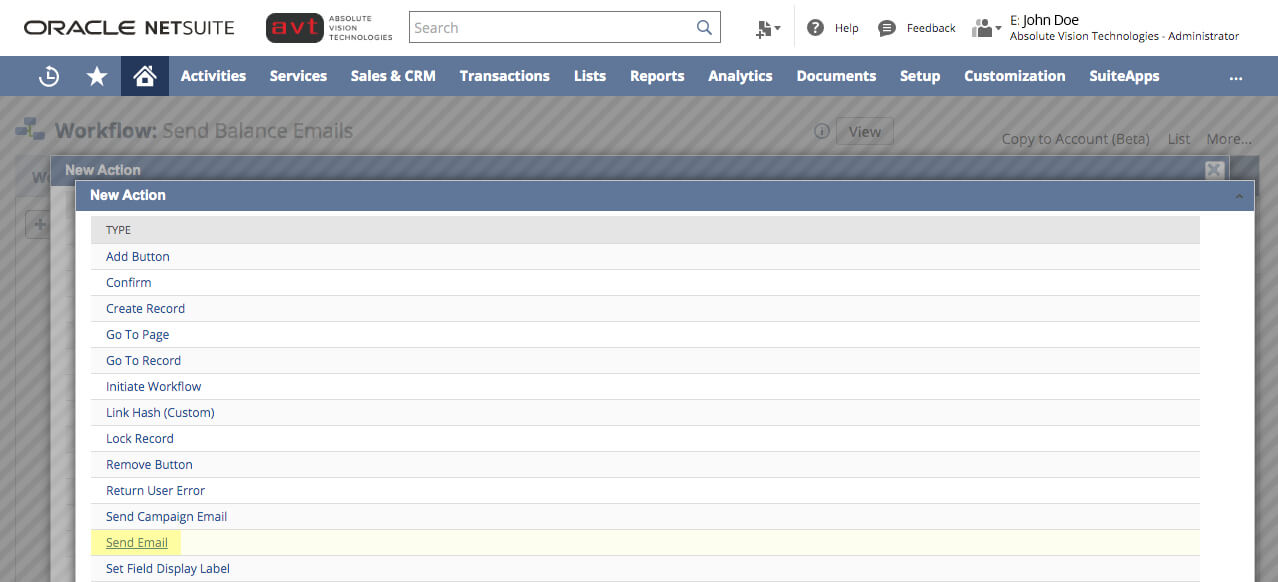Open the Reports menu
1278x582 pixels.
(656, 76)
